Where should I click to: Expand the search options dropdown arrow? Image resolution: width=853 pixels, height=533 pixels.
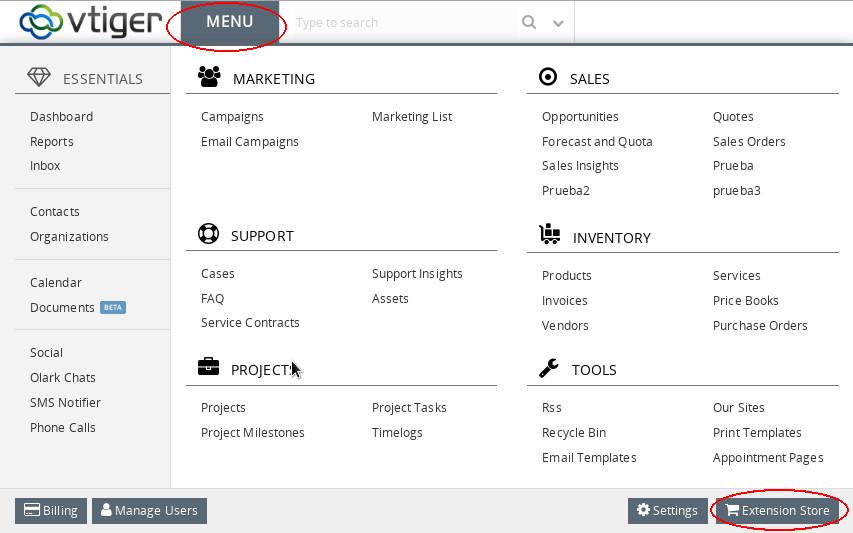click(558, 23)
